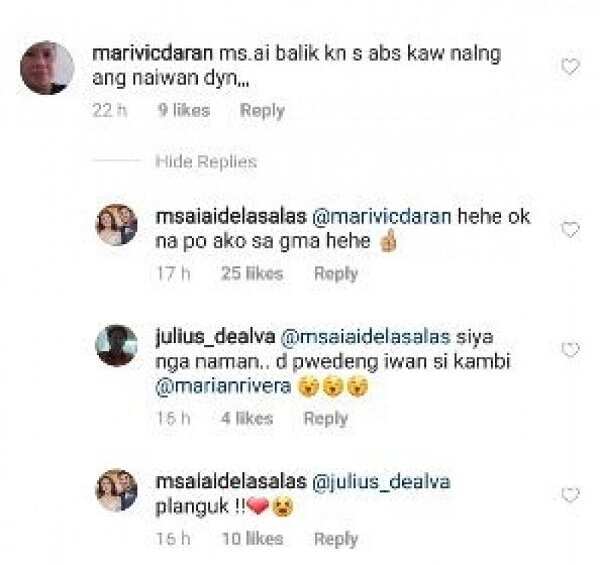Open julius_dealva's profile picture
600x565 pixels.
(x=116, y=345)
